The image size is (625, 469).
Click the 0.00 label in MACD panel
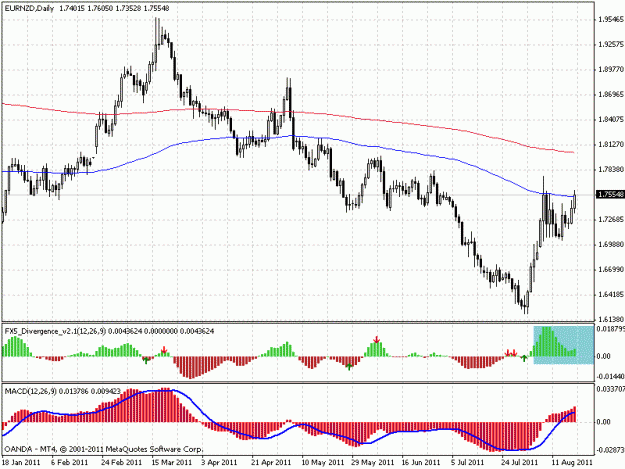605,422
